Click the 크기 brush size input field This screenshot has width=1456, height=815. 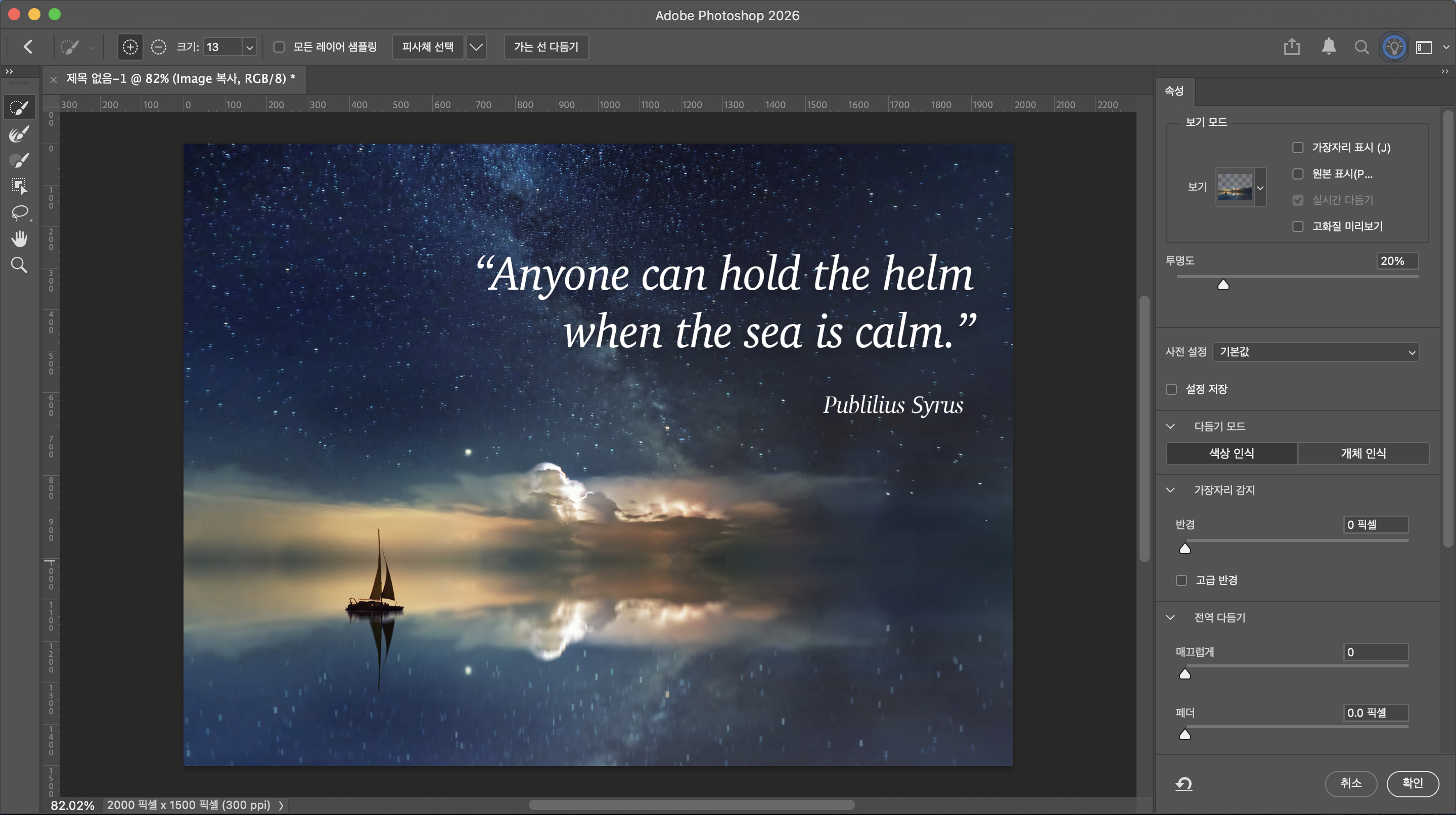[x=223, y=48]
